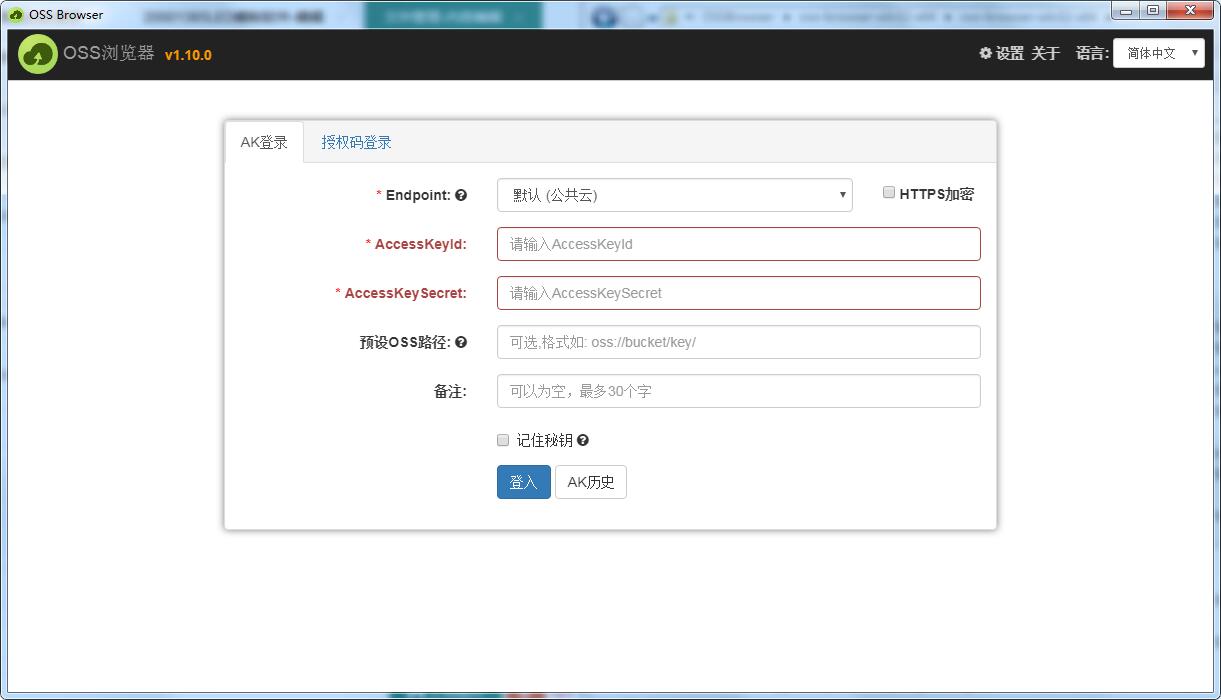Switch to the 授权码登录 tab
This screenshot has width=1221, height=700.
(356, 142)
